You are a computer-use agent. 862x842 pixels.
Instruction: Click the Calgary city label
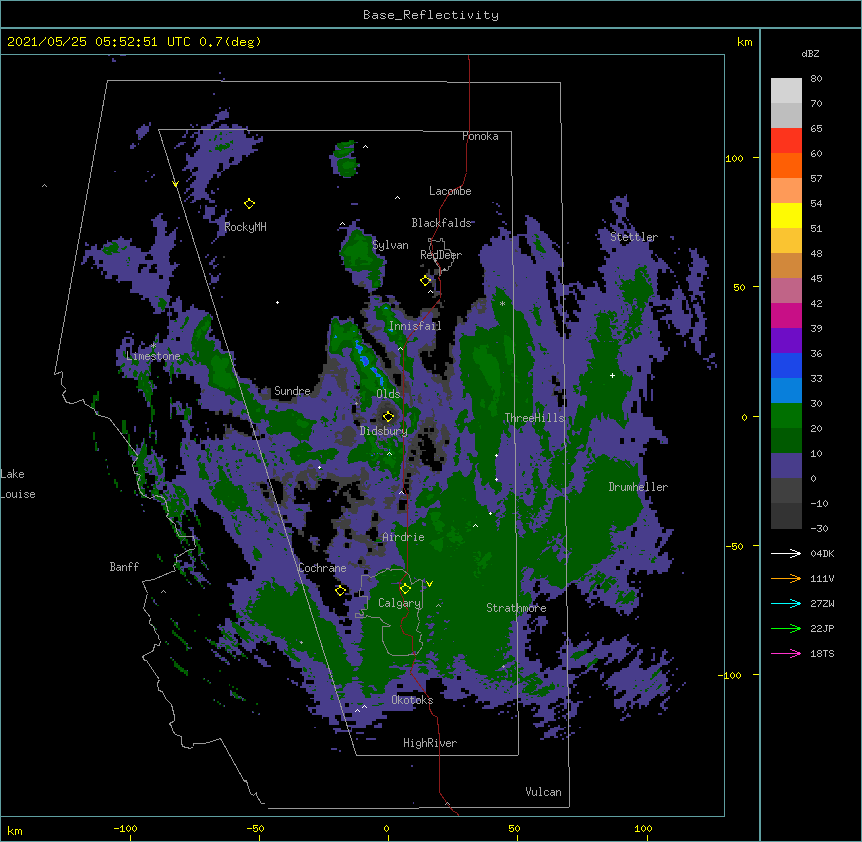coord(399,603)
